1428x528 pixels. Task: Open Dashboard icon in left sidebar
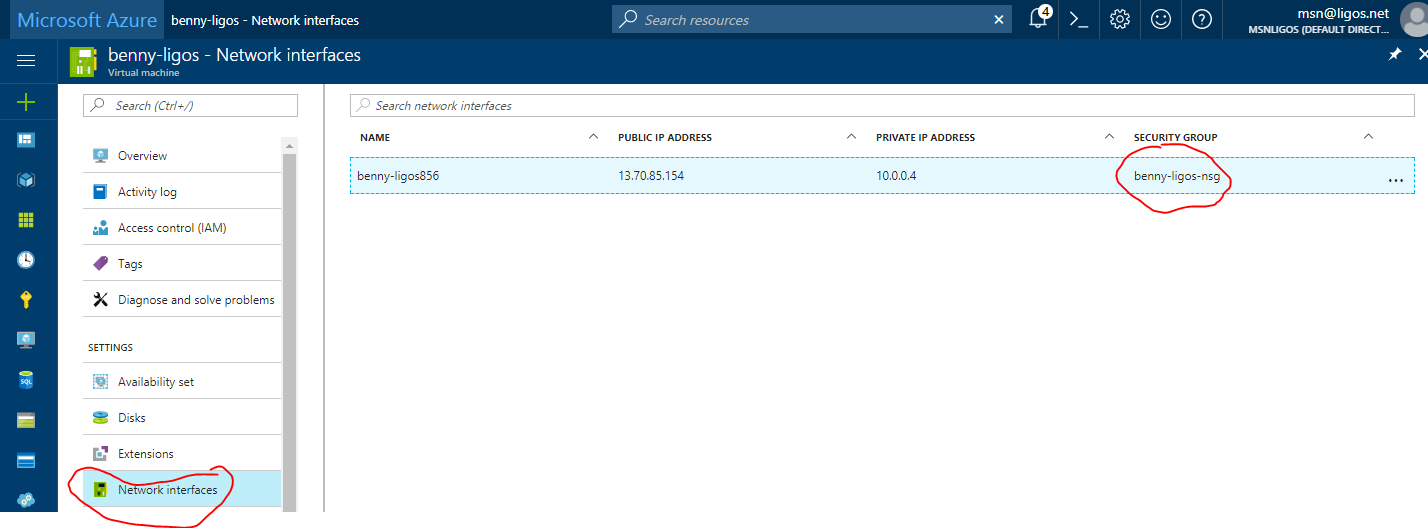(x=26, y=140)
